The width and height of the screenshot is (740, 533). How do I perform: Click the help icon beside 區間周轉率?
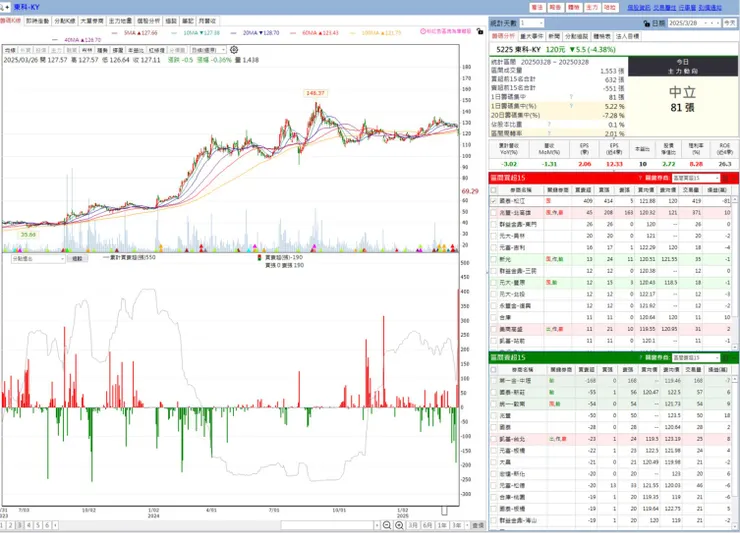tap(549, 133)
